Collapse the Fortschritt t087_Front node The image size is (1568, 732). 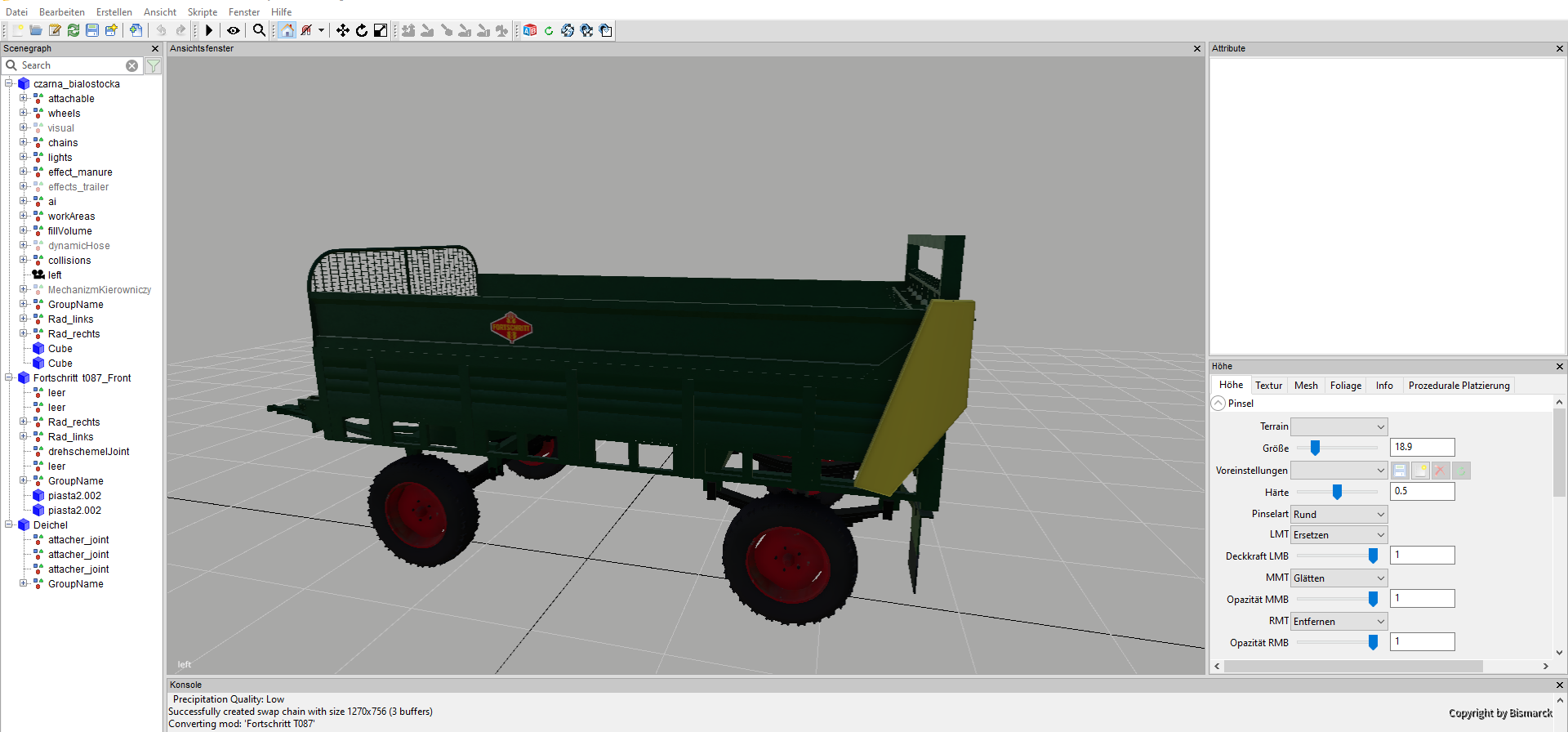(9, 377)
